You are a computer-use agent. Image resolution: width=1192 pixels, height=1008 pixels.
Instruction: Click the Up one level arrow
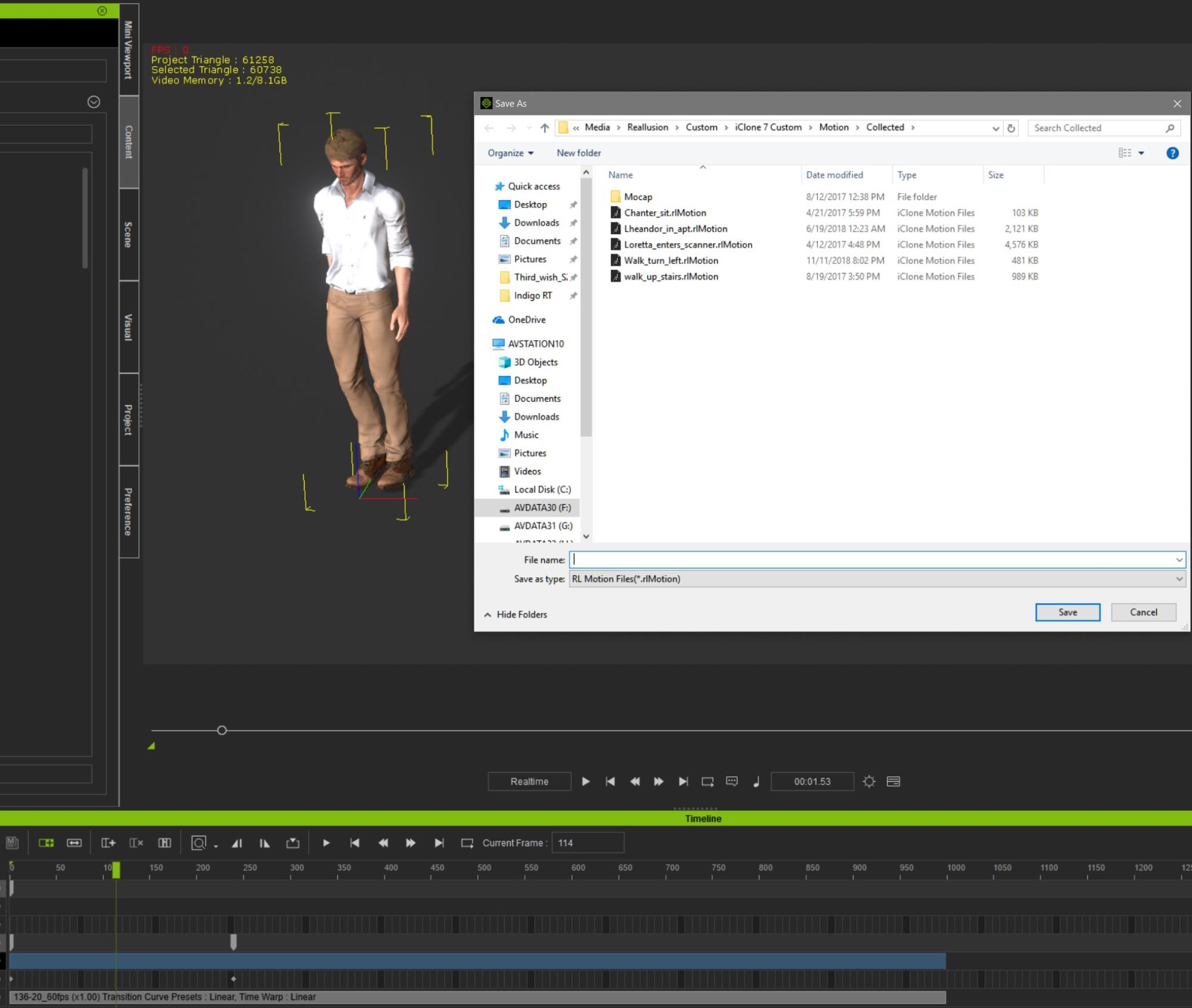click(545, 128)
